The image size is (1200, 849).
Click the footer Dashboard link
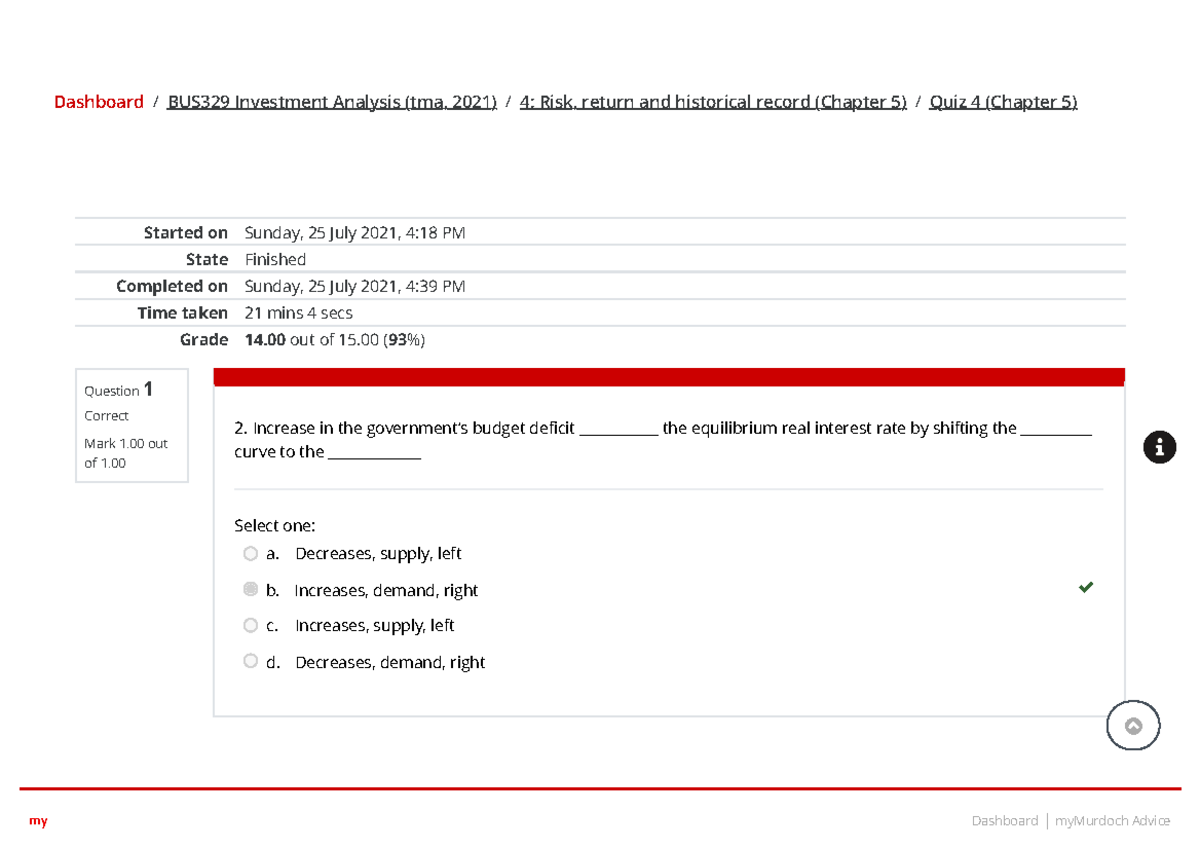pyautogui.click(x=1005, y=821)
